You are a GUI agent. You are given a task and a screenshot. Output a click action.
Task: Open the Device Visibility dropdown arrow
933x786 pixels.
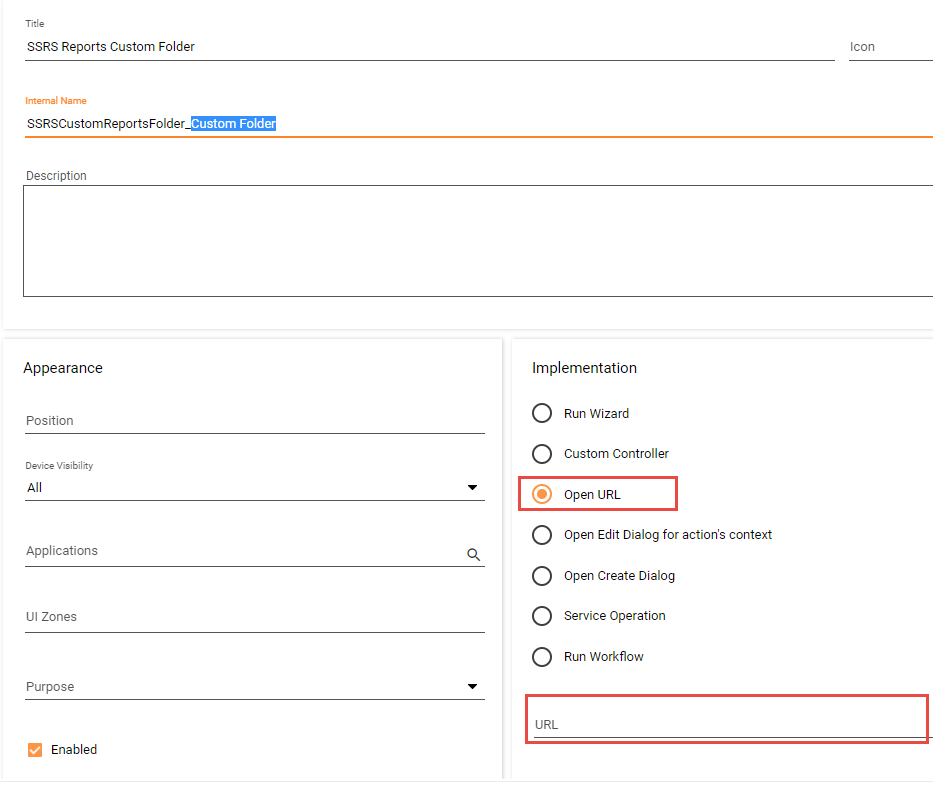click(x=472, y=488)
